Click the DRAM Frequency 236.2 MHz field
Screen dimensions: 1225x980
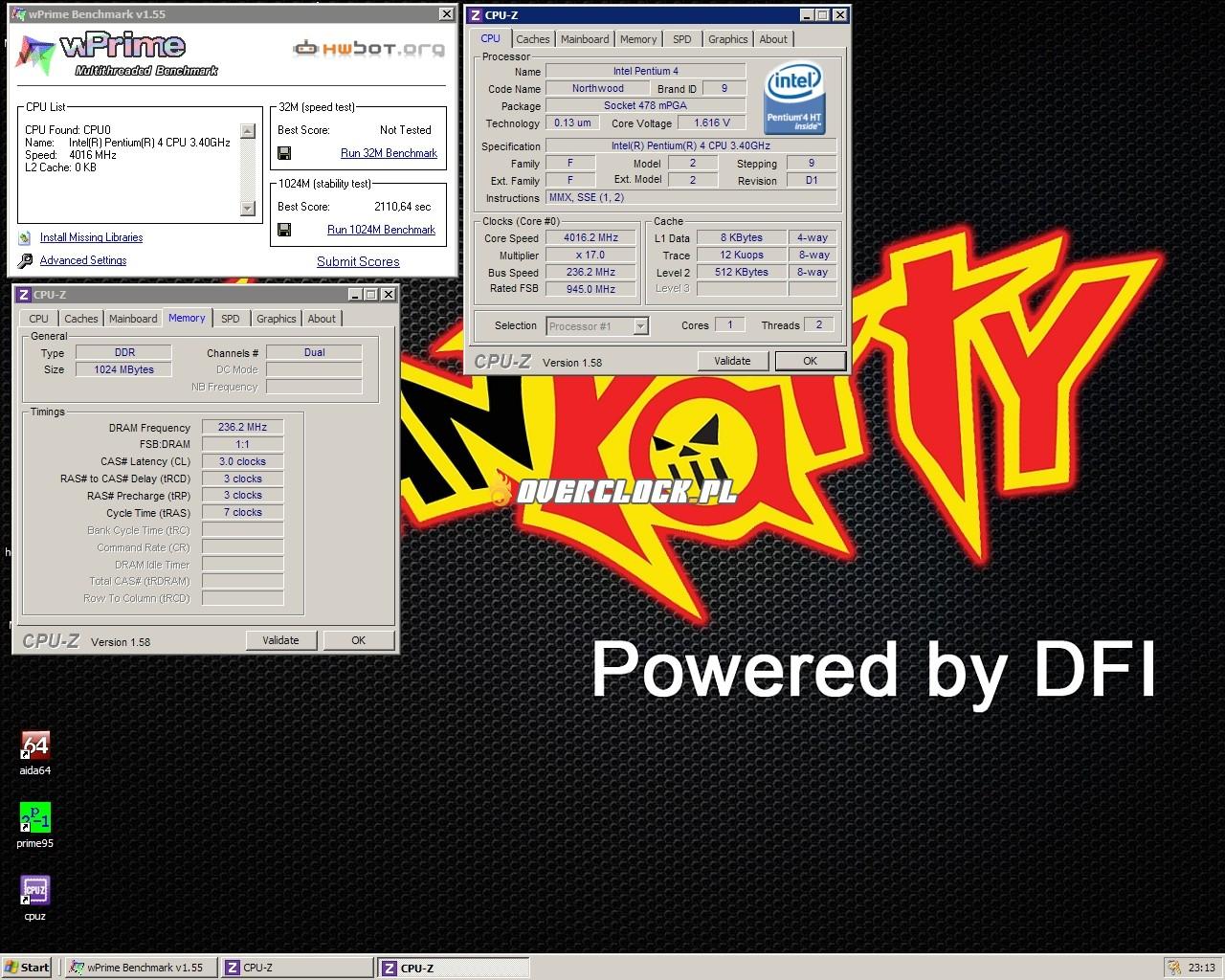242,428
